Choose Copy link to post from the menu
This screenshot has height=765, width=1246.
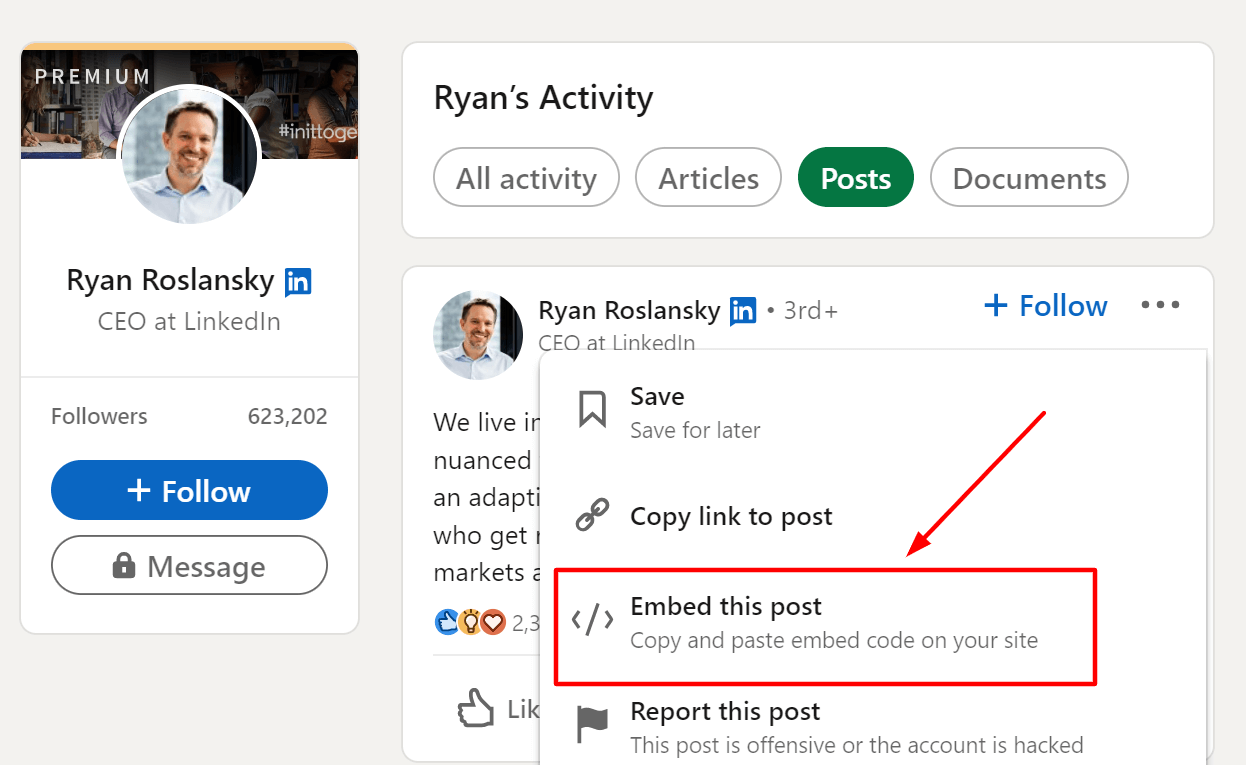pyautogui.click(x=731, y=516)
